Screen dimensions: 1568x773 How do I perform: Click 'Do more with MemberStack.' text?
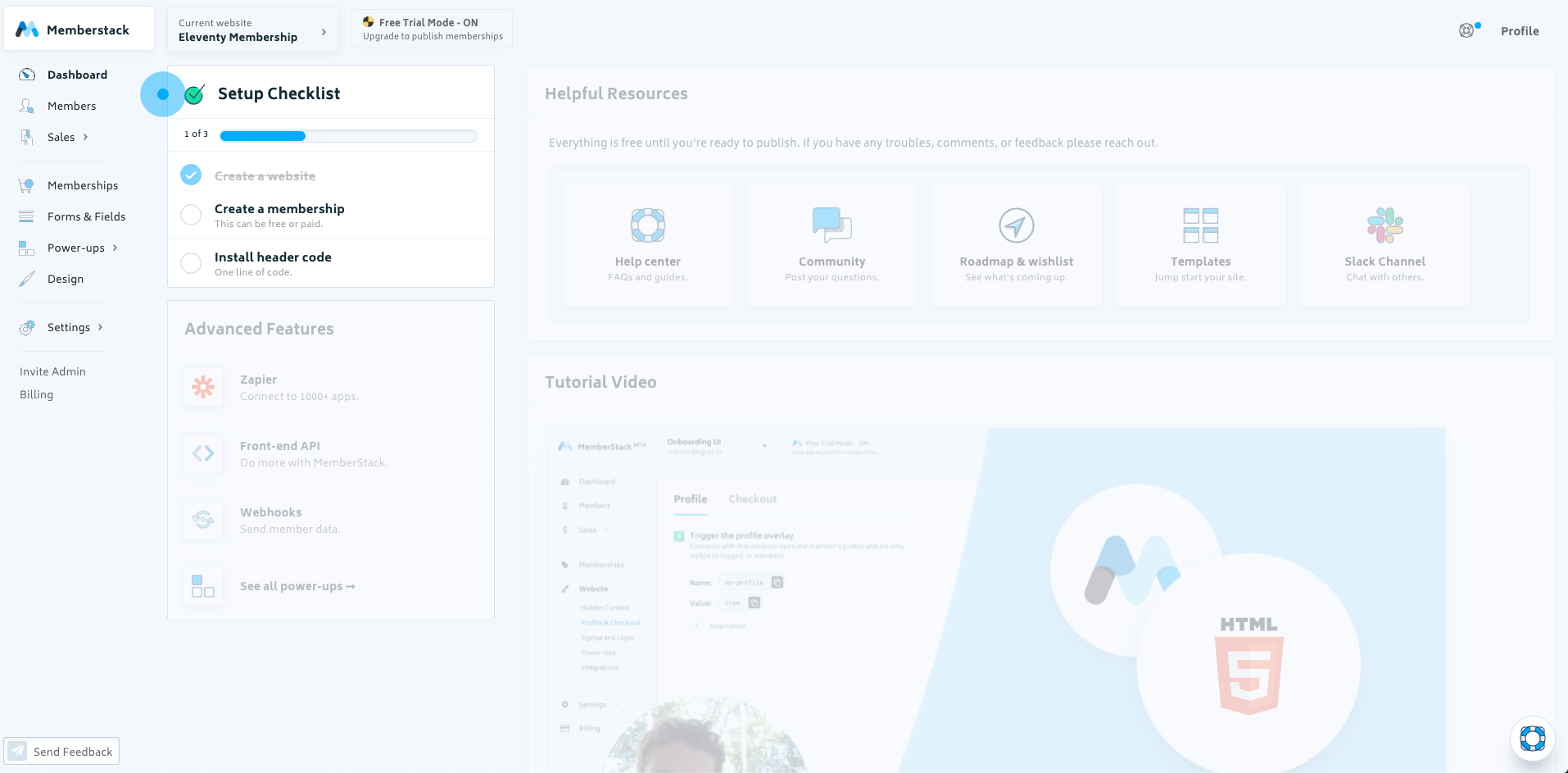(x=314, y=462)
